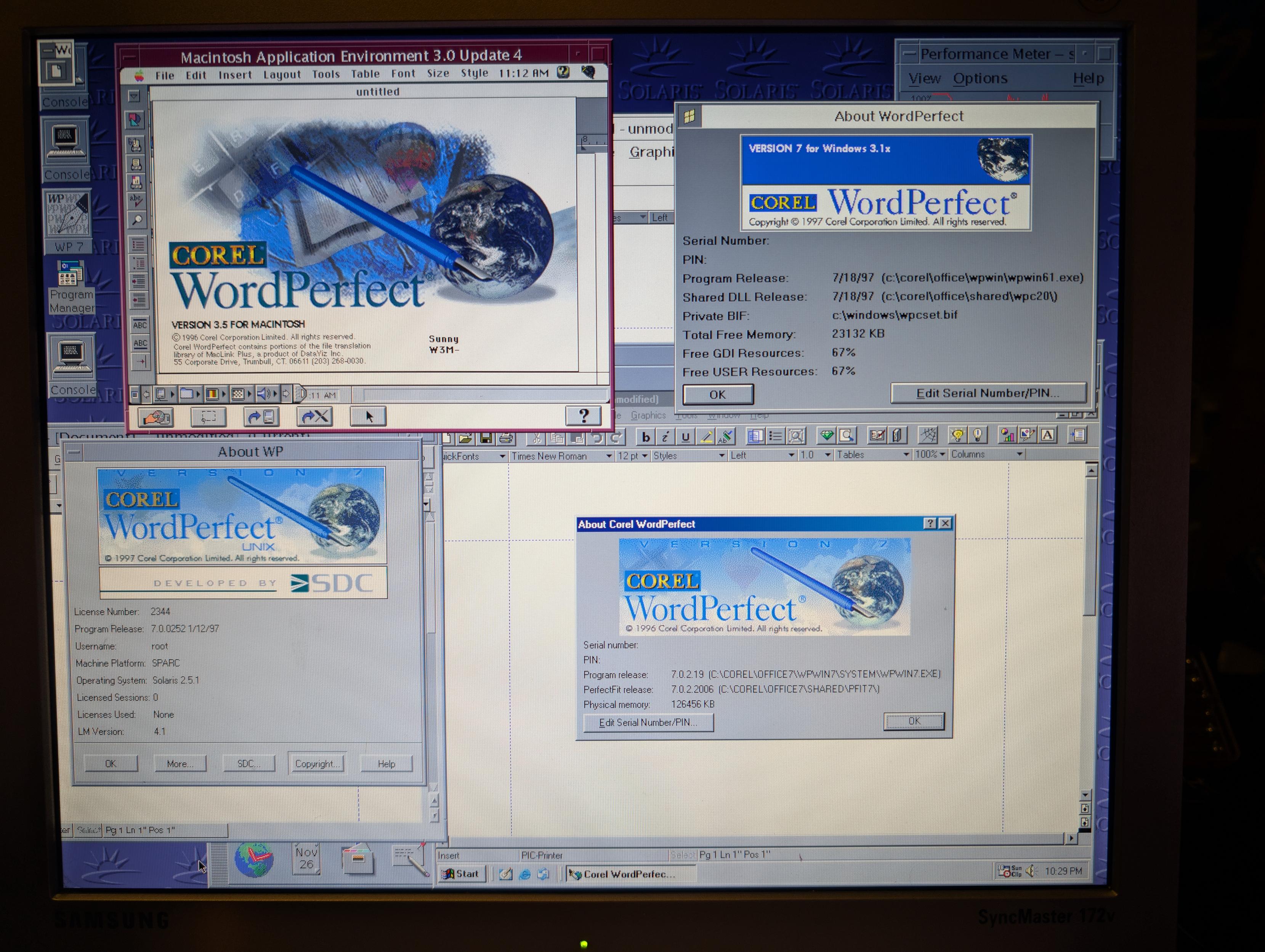Click the Bold formatting button
The image size is (1265, 952).
646,437
